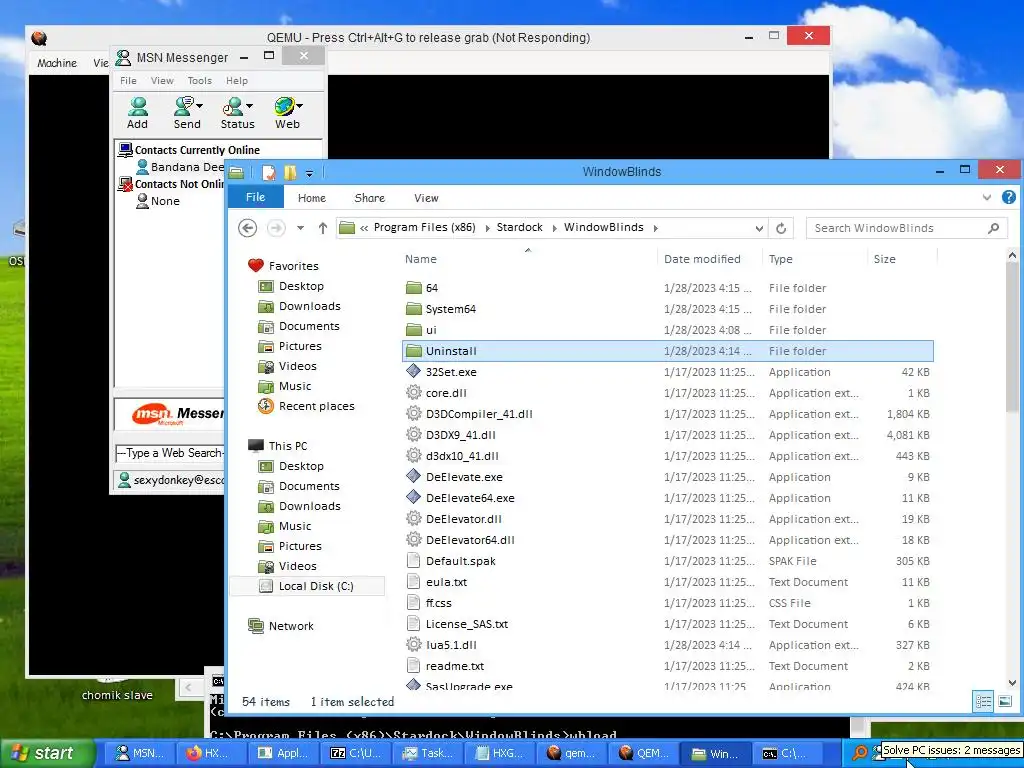The width and height of the screenshot is (1024, 768).
Task: Open the View menu in MSN Messenger
Action: [x=162, y=81]
